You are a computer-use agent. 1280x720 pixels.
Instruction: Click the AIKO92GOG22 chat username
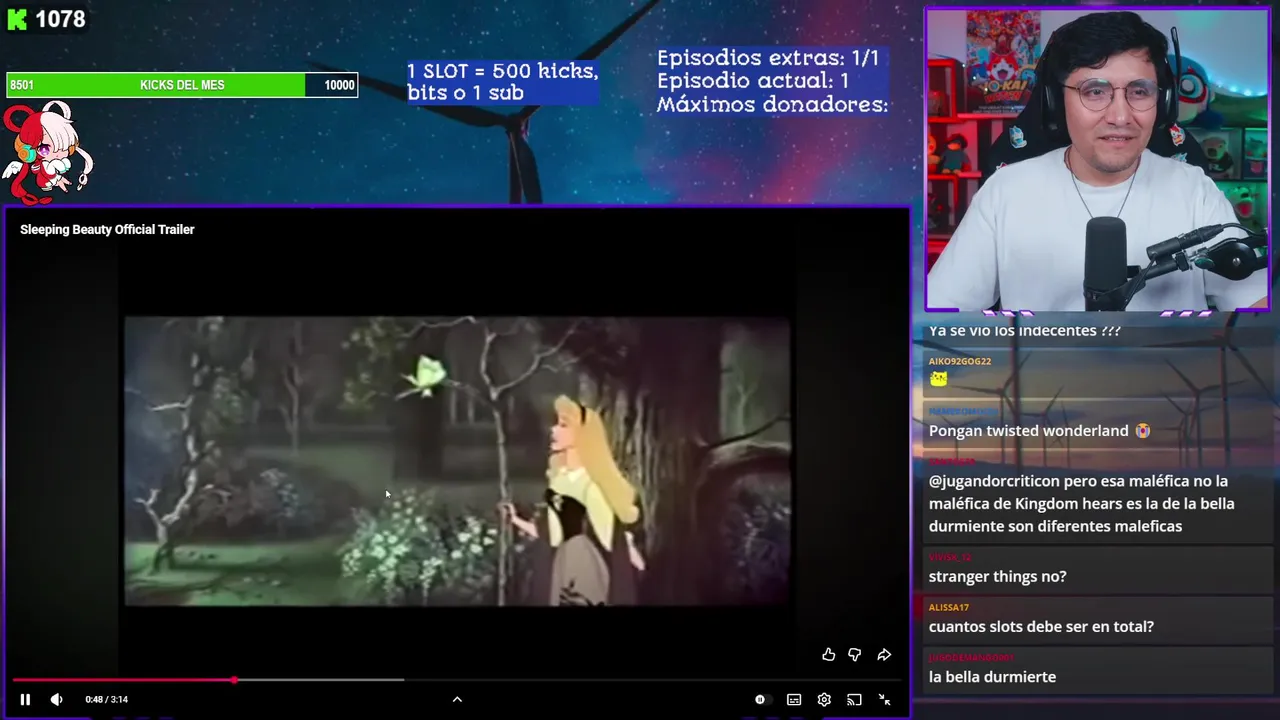960,361
